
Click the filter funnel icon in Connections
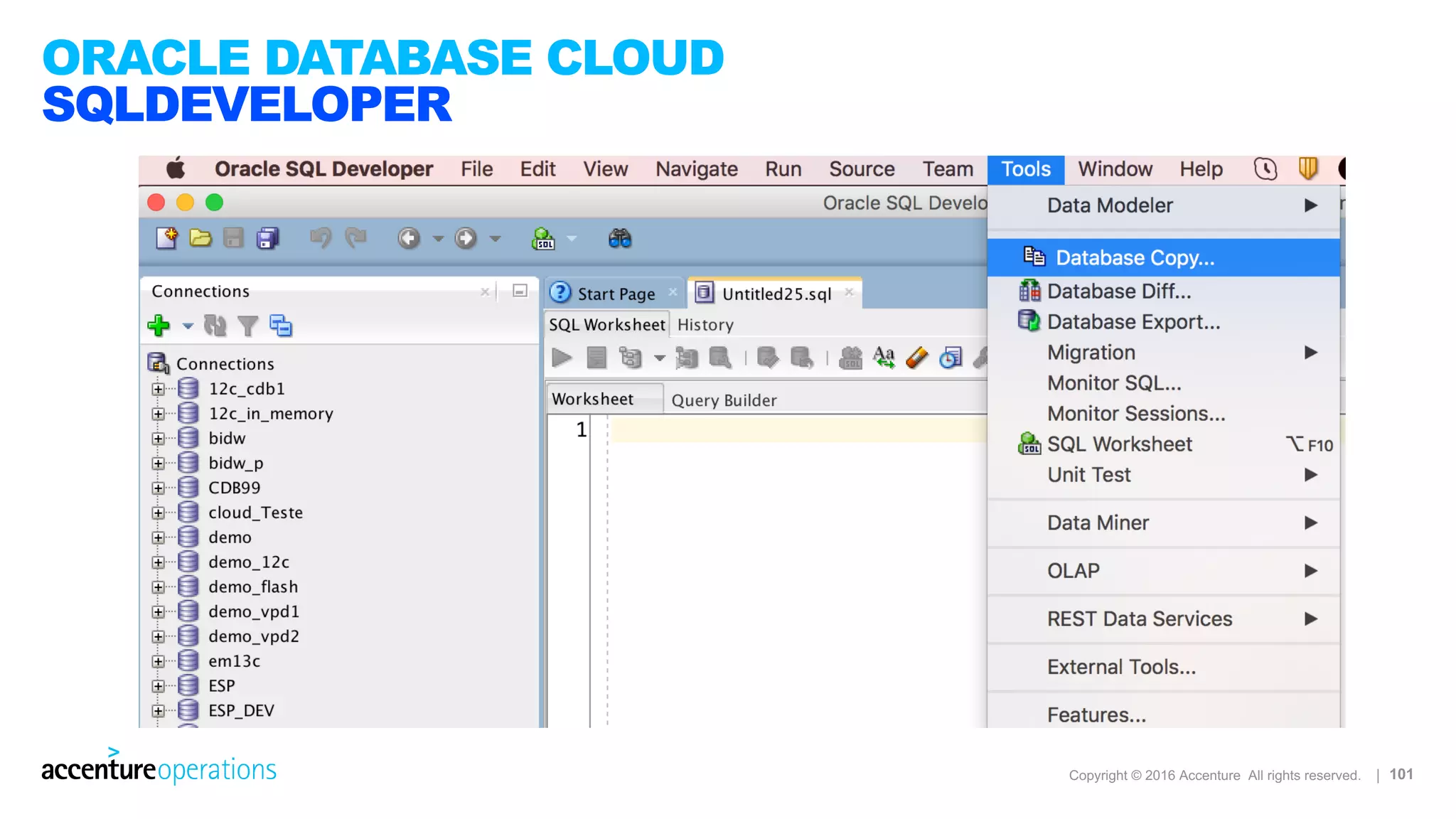tap(247, 326)
